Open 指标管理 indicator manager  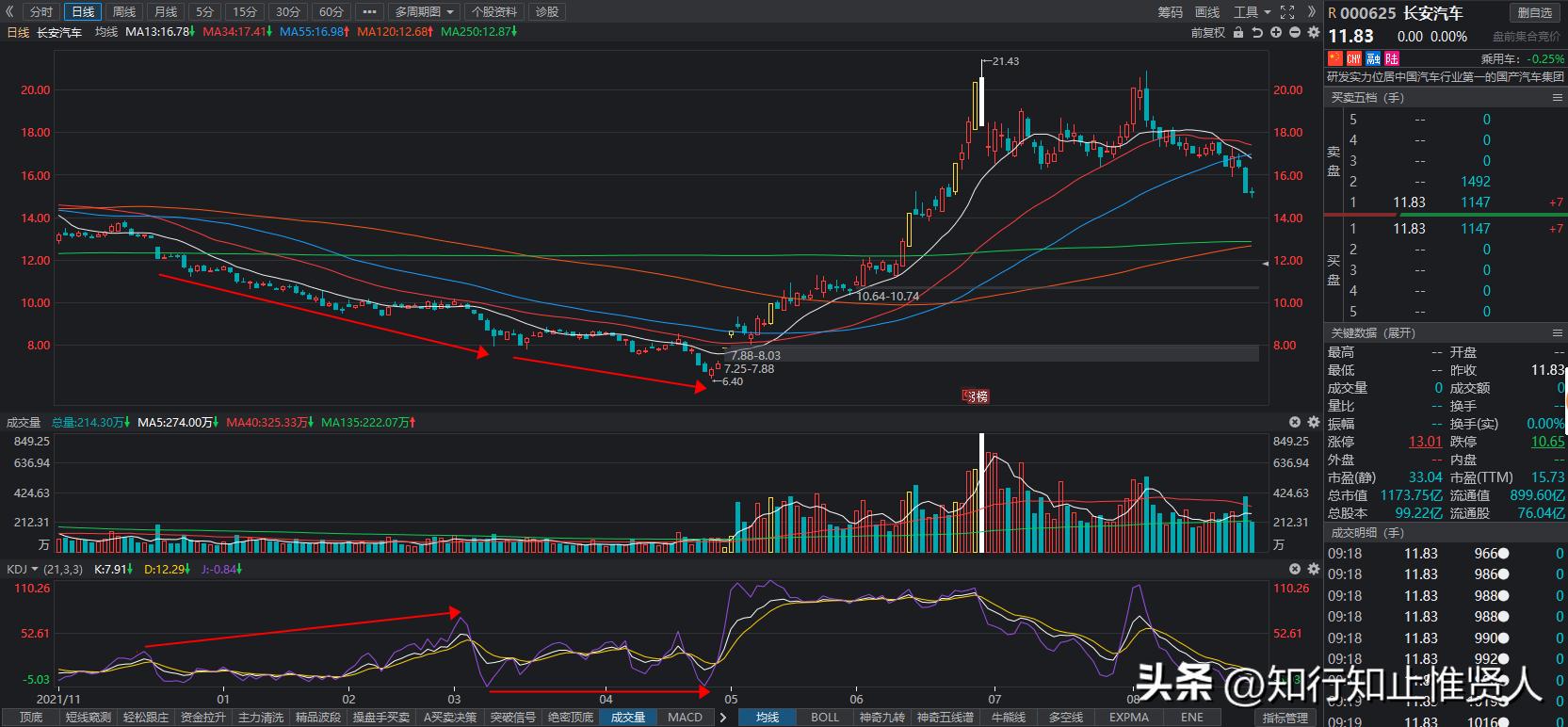1285,718
